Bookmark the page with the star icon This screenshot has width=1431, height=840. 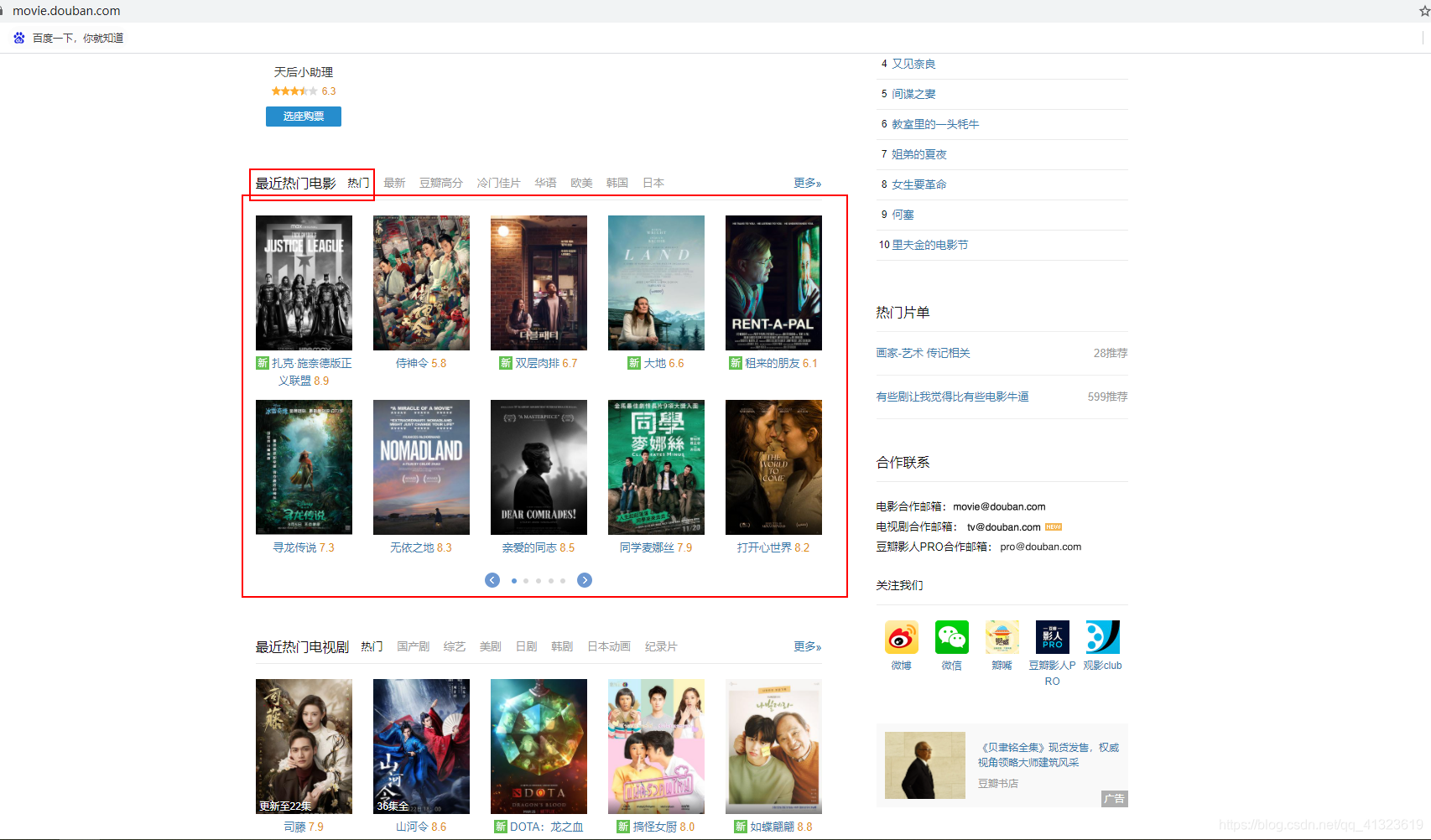[x=1424, y=11]
